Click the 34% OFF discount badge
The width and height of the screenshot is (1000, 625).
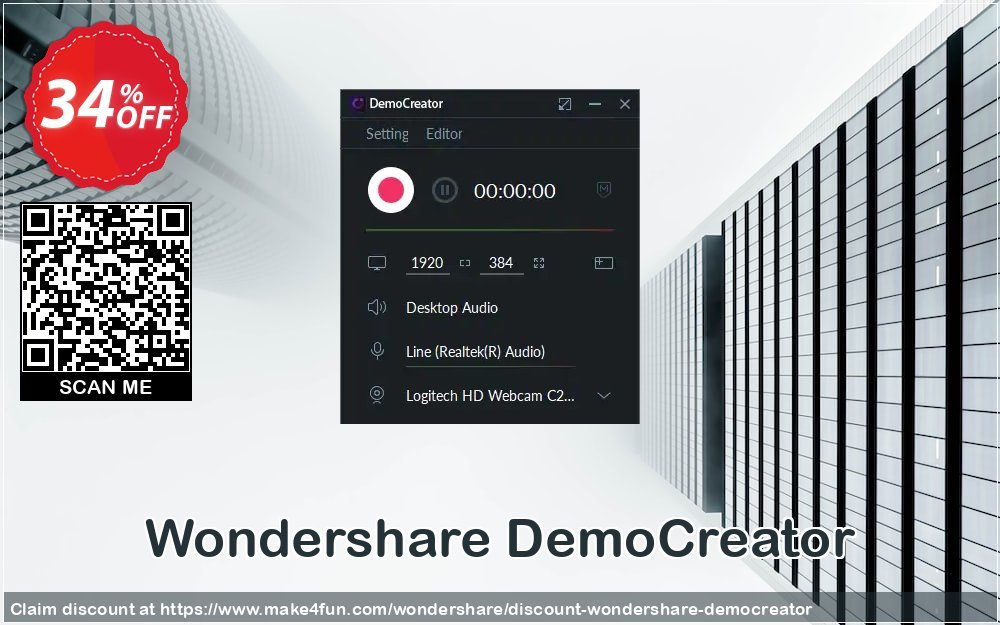tap(106, 106)
